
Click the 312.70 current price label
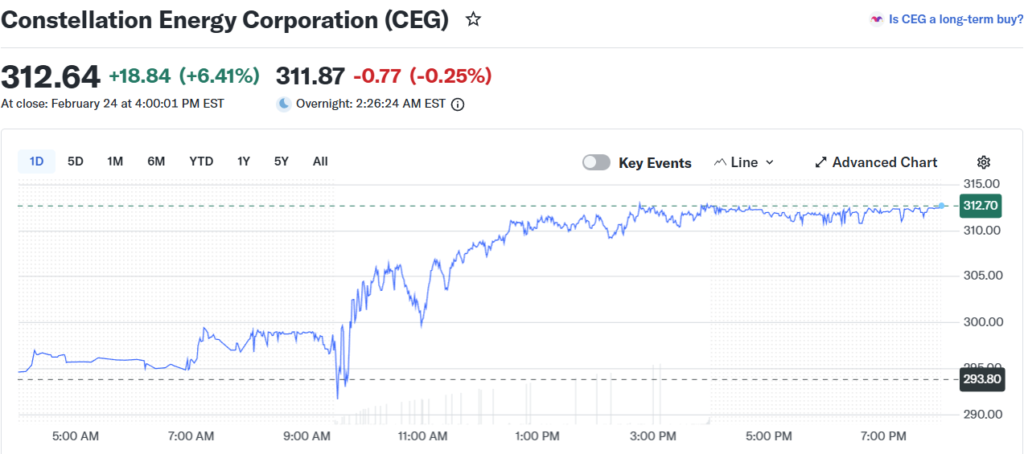[x=977, y=206]
